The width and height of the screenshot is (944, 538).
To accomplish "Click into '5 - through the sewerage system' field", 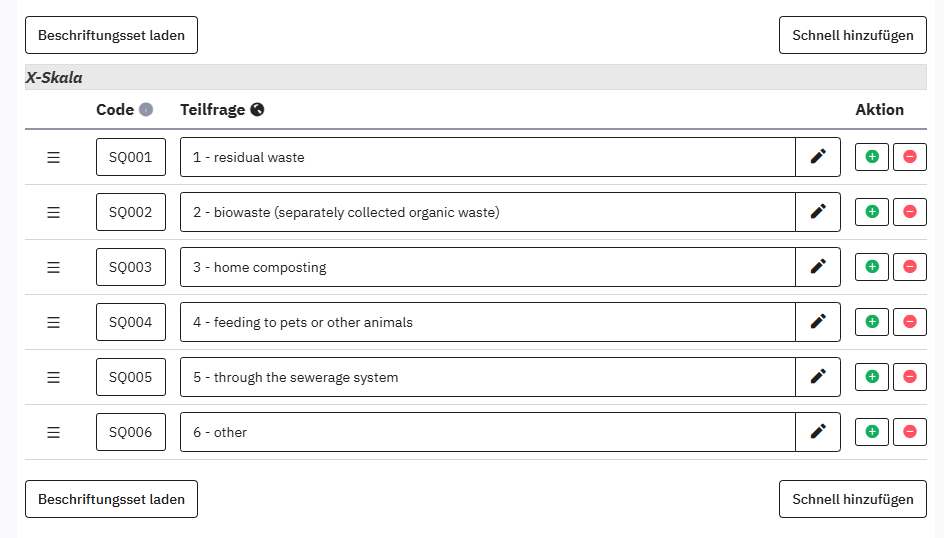I will [x=488, y=377].
